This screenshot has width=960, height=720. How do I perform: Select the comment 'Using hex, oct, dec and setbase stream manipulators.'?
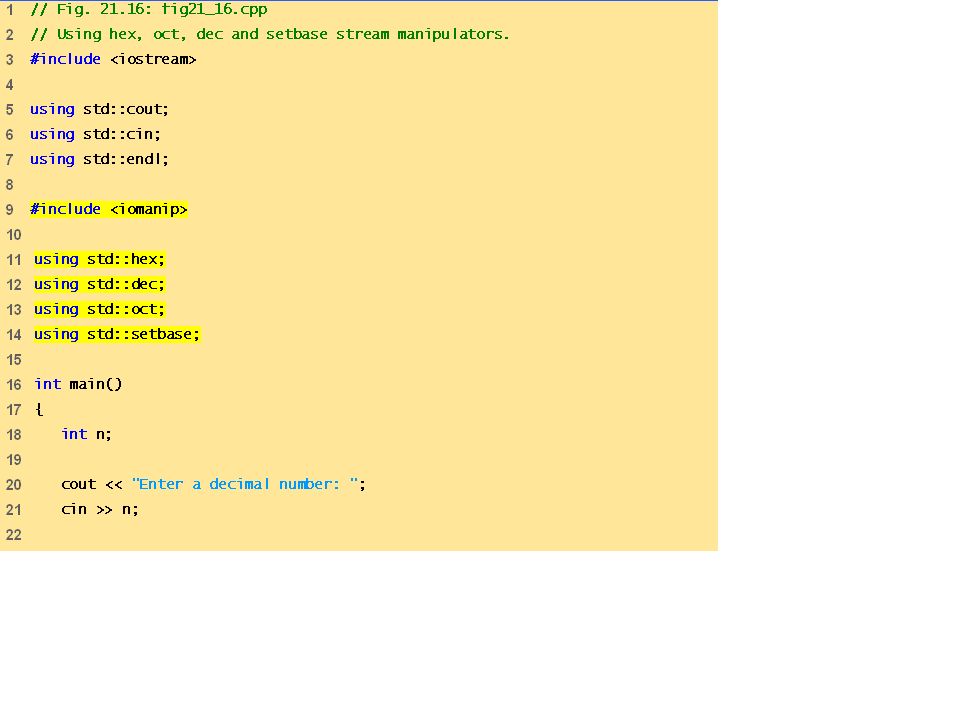pos(270,34)
